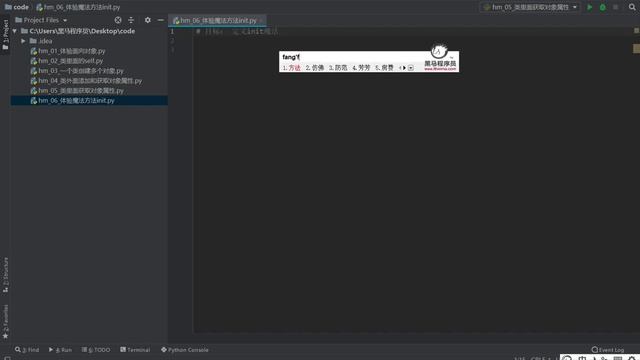This screenshot has width=640, height=360.
Task: Open the Python Console tool window
Action: (184, 350)
